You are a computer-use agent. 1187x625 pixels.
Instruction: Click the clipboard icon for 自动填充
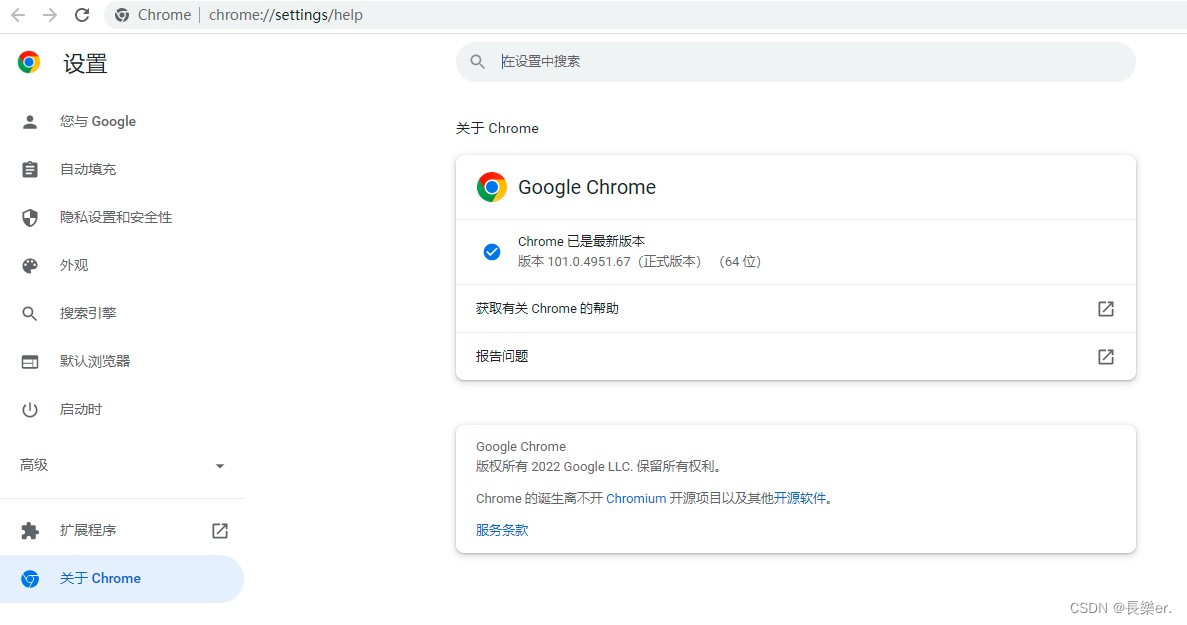(30, 169)
